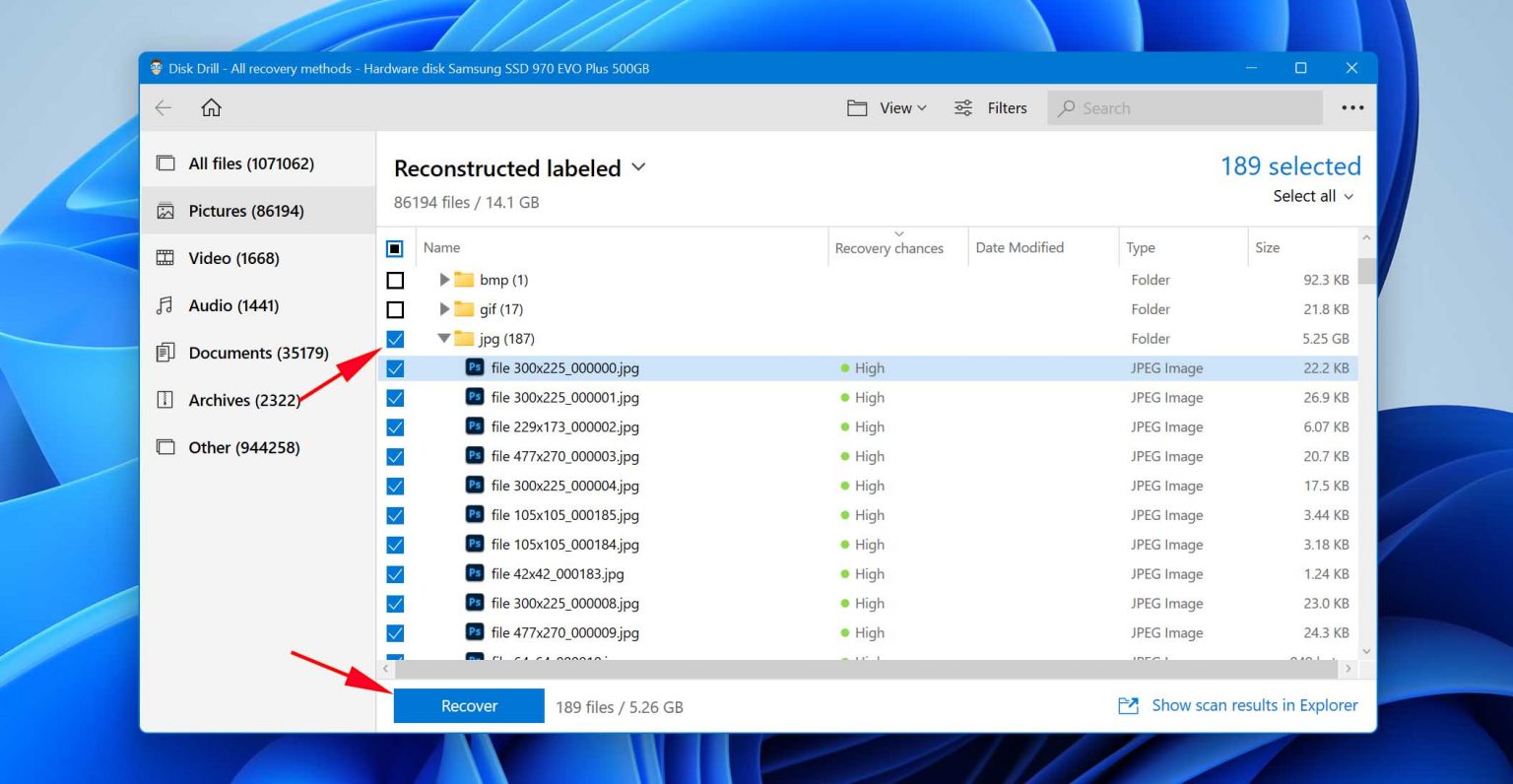Check the bmp folder checkbox

coord(395,280)
